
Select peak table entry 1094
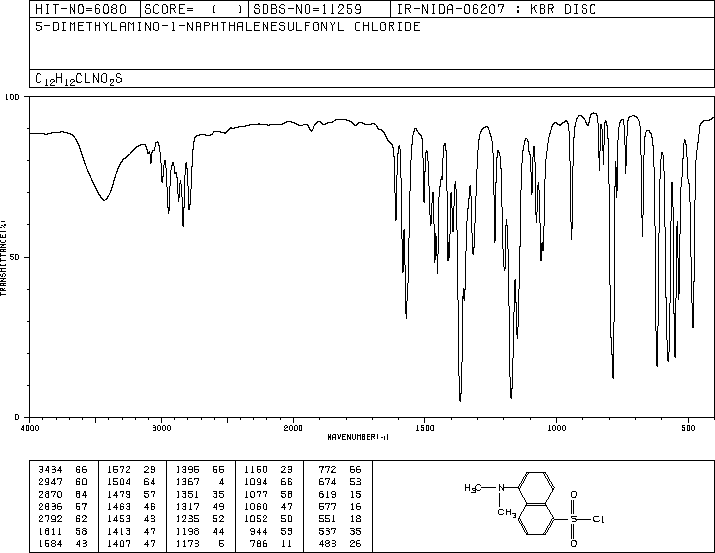[x=256, y=482]
